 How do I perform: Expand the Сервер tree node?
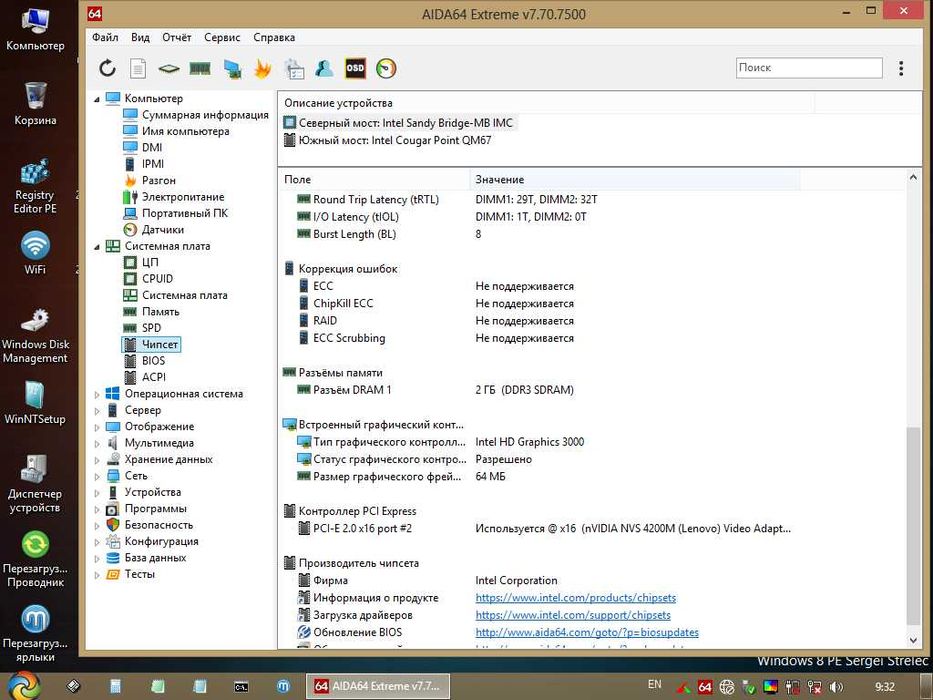[x=97, y=411]
